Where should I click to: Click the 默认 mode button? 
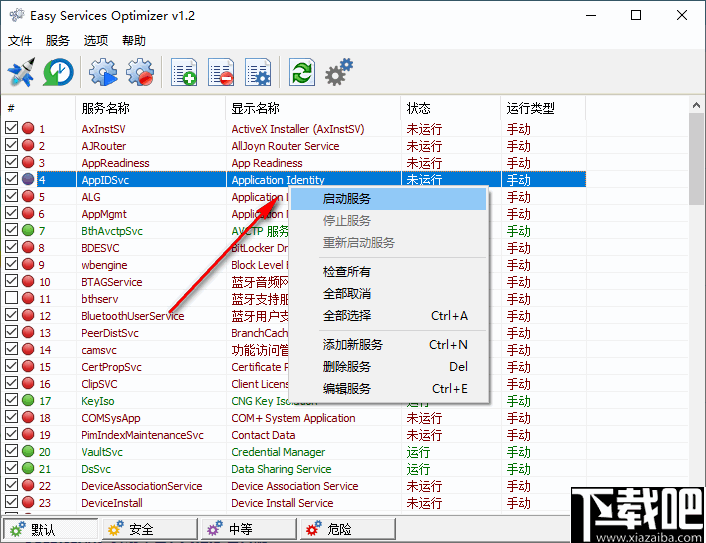(x=50, y=529)
